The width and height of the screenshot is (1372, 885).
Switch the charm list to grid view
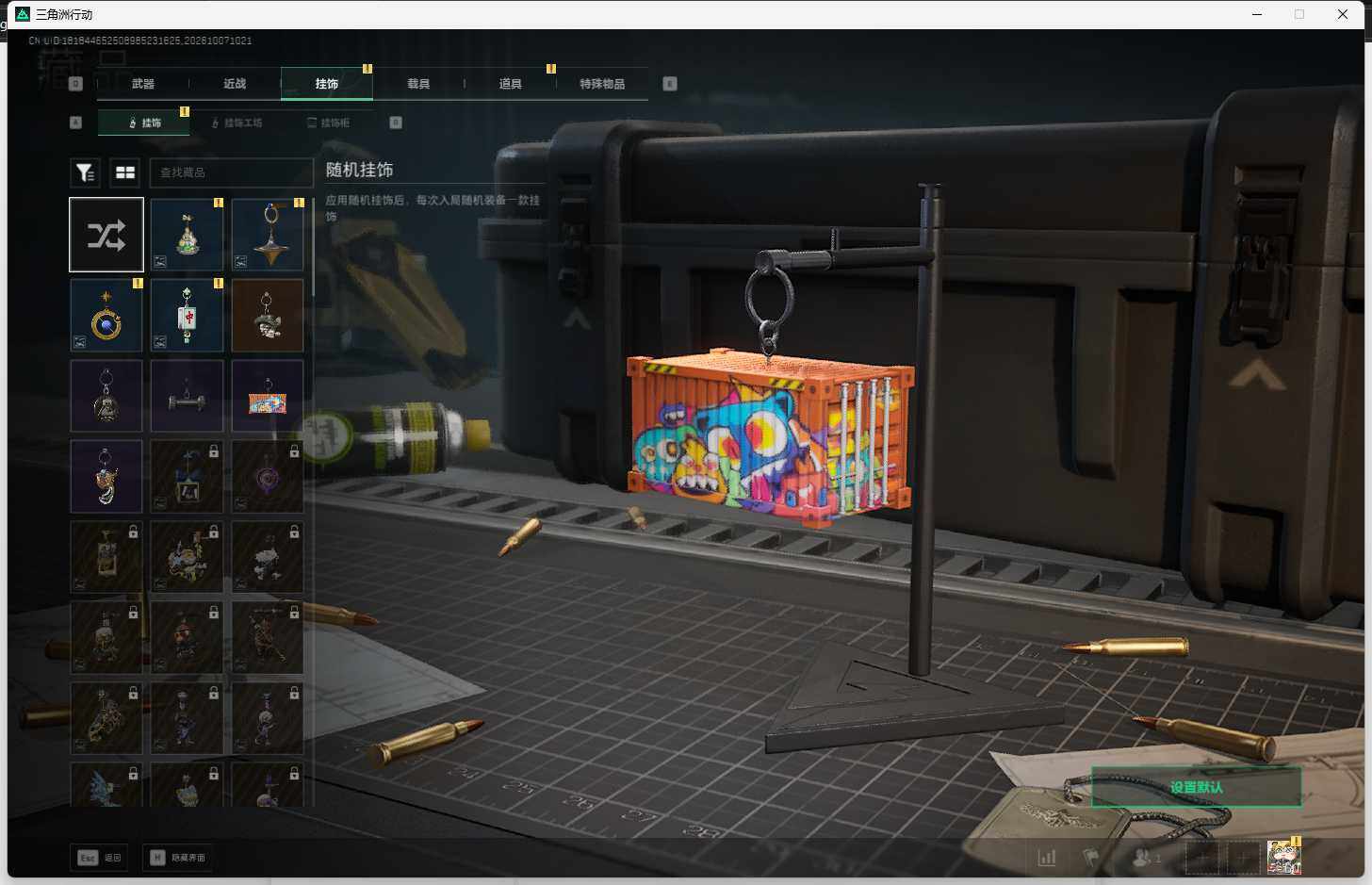coord(125,172)
